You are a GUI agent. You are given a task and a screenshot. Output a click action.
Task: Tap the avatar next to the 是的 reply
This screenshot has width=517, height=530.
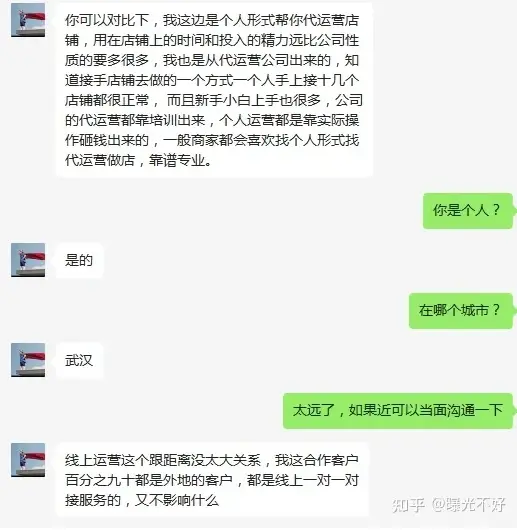point(28,260)
